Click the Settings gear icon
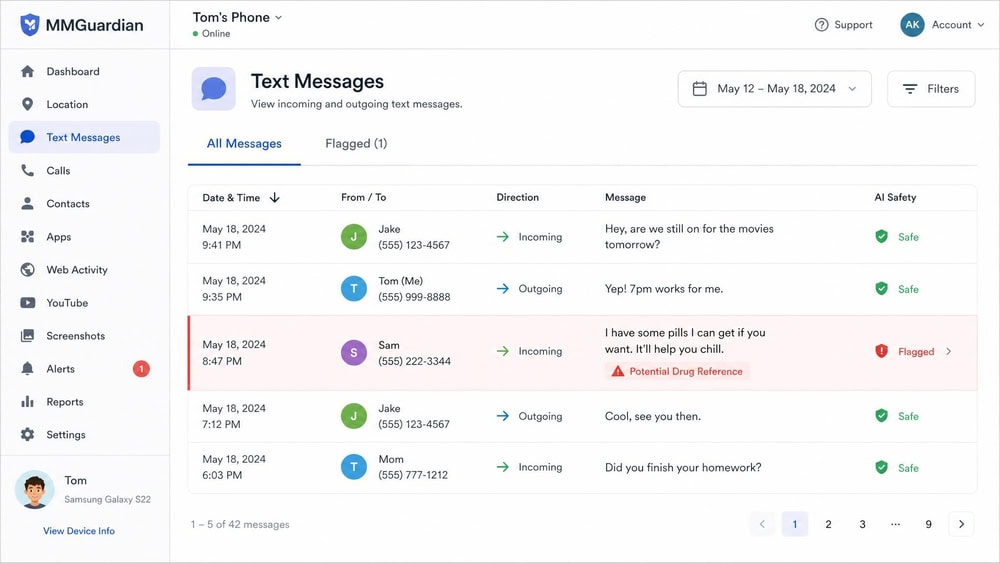Viewport: 1000px width, 563px height. (x=27, y=434)
